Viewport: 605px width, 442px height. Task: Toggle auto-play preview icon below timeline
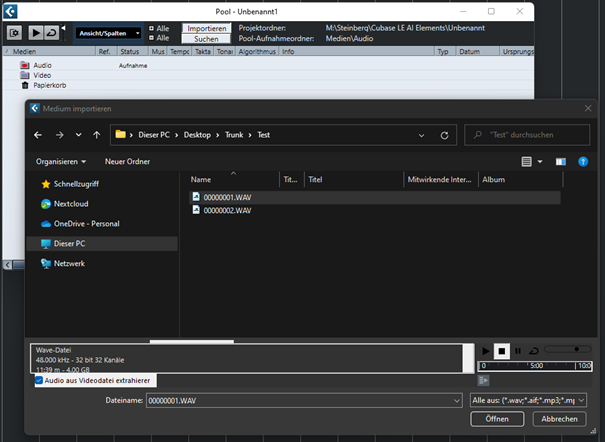pyautogui.click(x=483, y=381)
